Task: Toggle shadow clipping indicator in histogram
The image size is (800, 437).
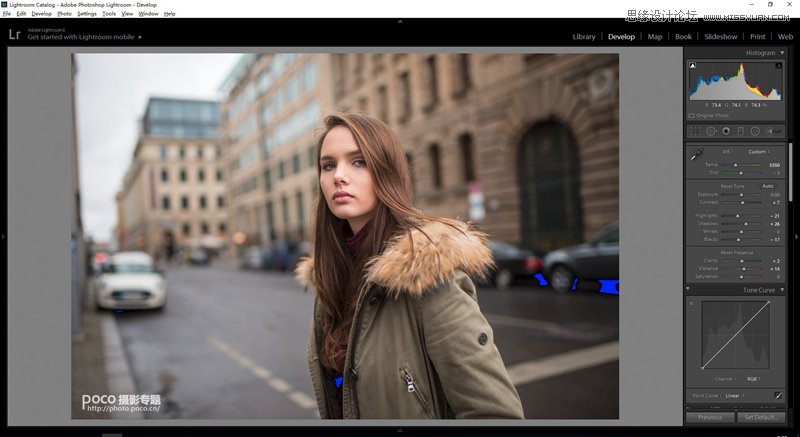Action: [693, 65]
